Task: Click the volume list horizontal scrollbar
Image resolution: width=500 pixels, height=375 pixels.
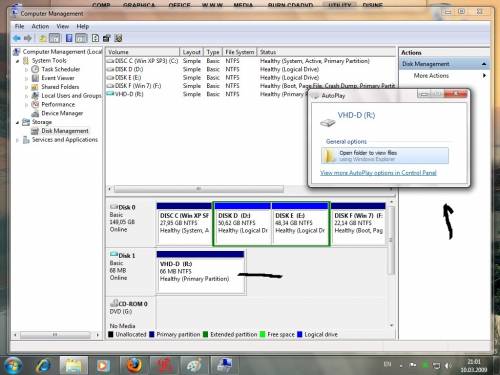Action: click(x=249, y=189)
